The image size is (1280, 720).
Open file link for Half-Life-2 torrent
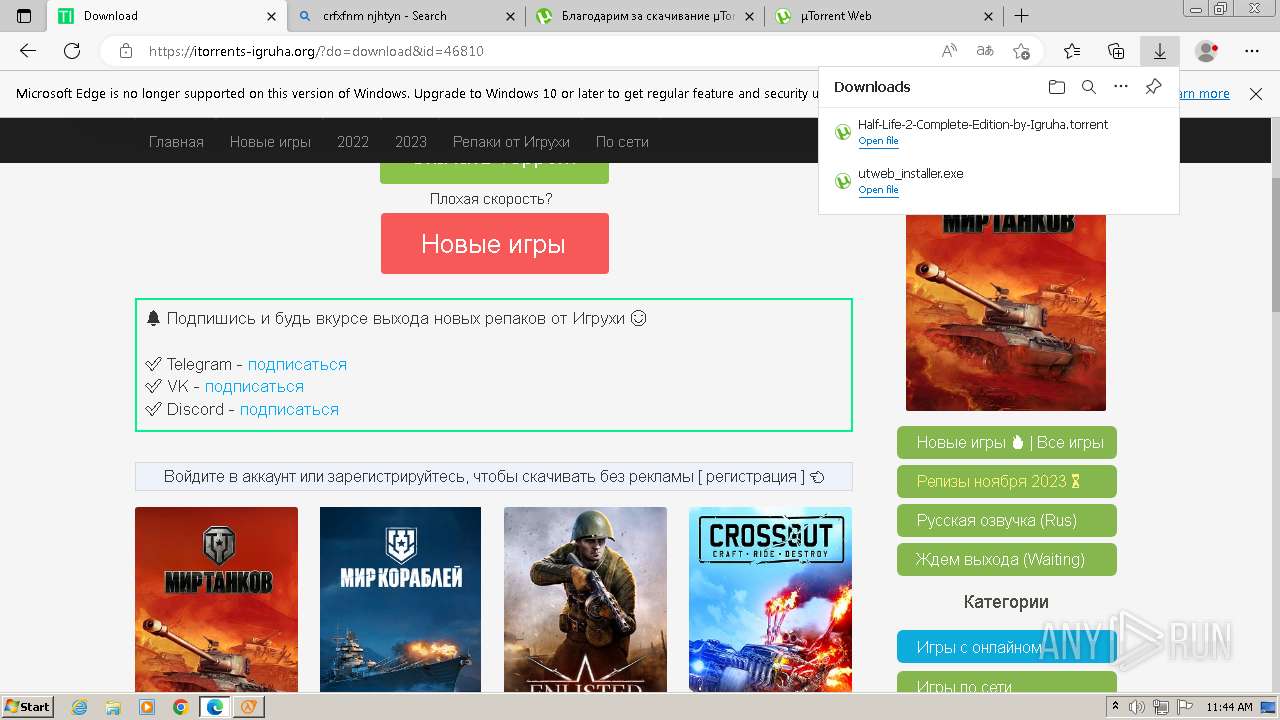pyautogui.click(x=878, y=141)
